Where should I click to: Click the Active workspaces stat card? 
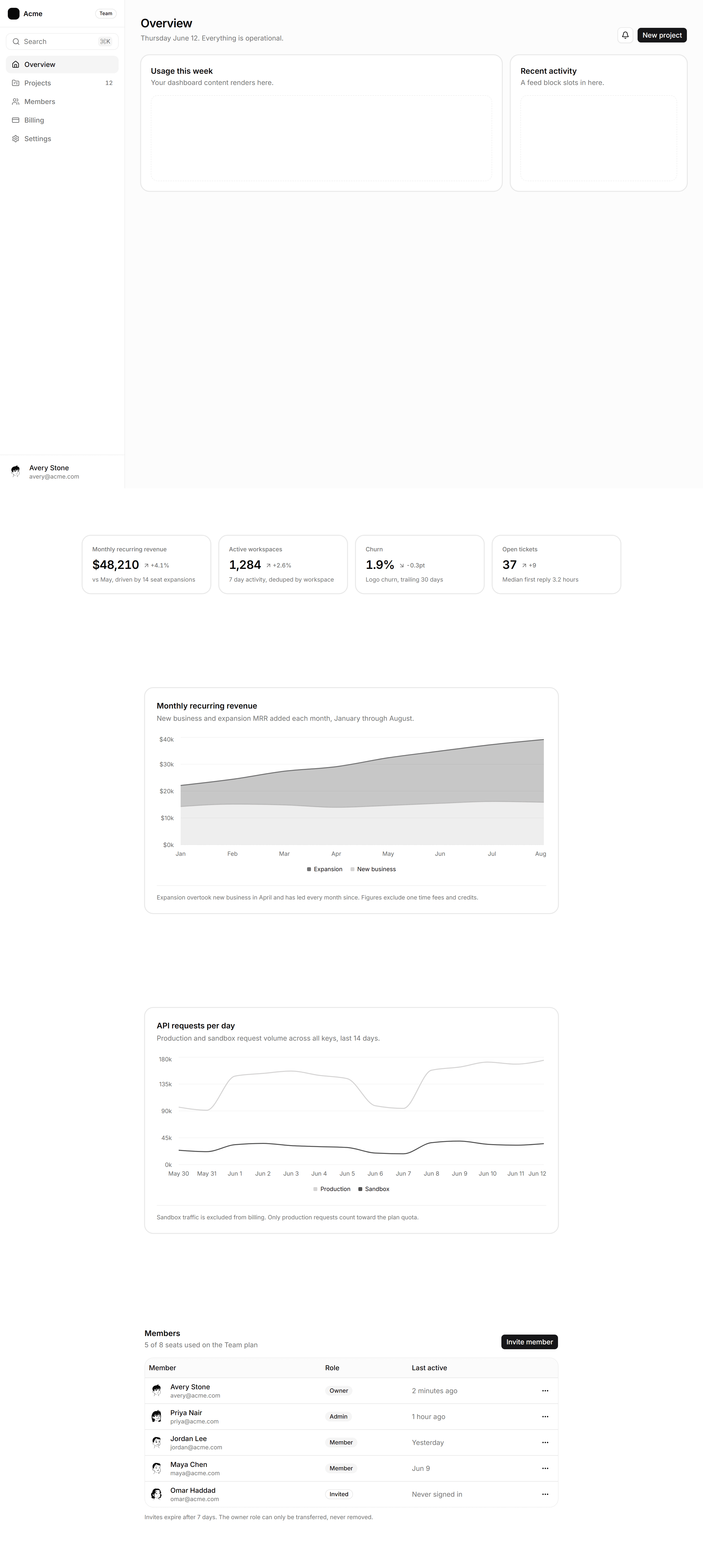coord(283,564)
